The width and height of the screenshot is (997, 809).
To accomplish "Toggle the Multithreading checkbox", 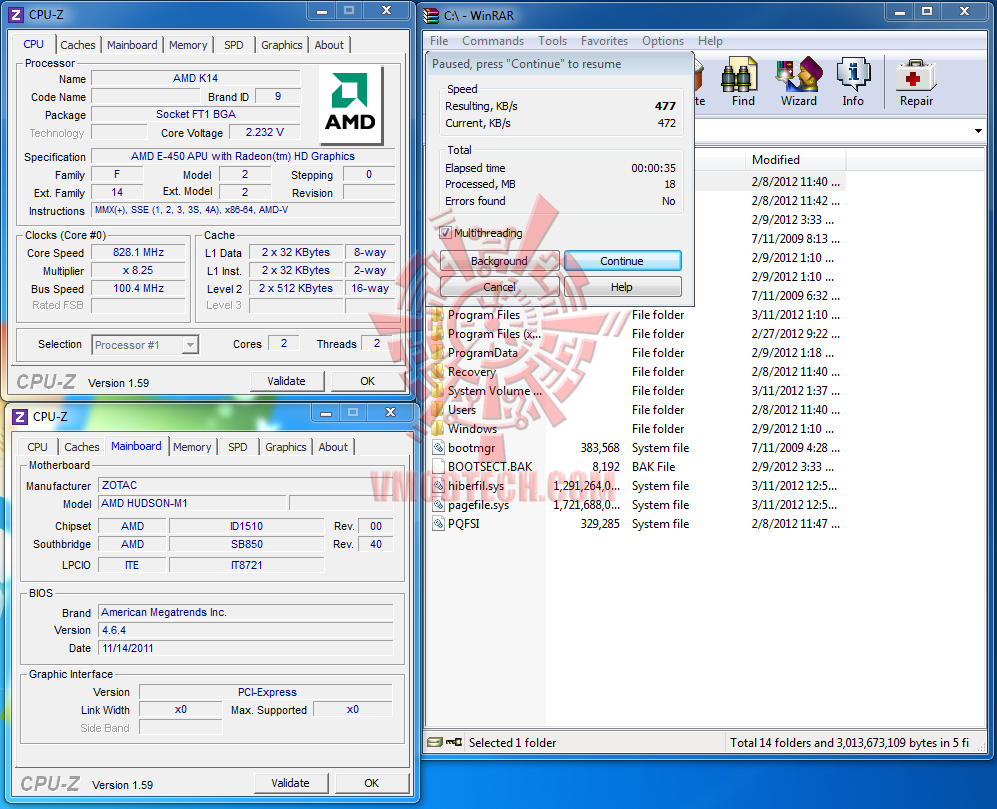I will point(446,233).
